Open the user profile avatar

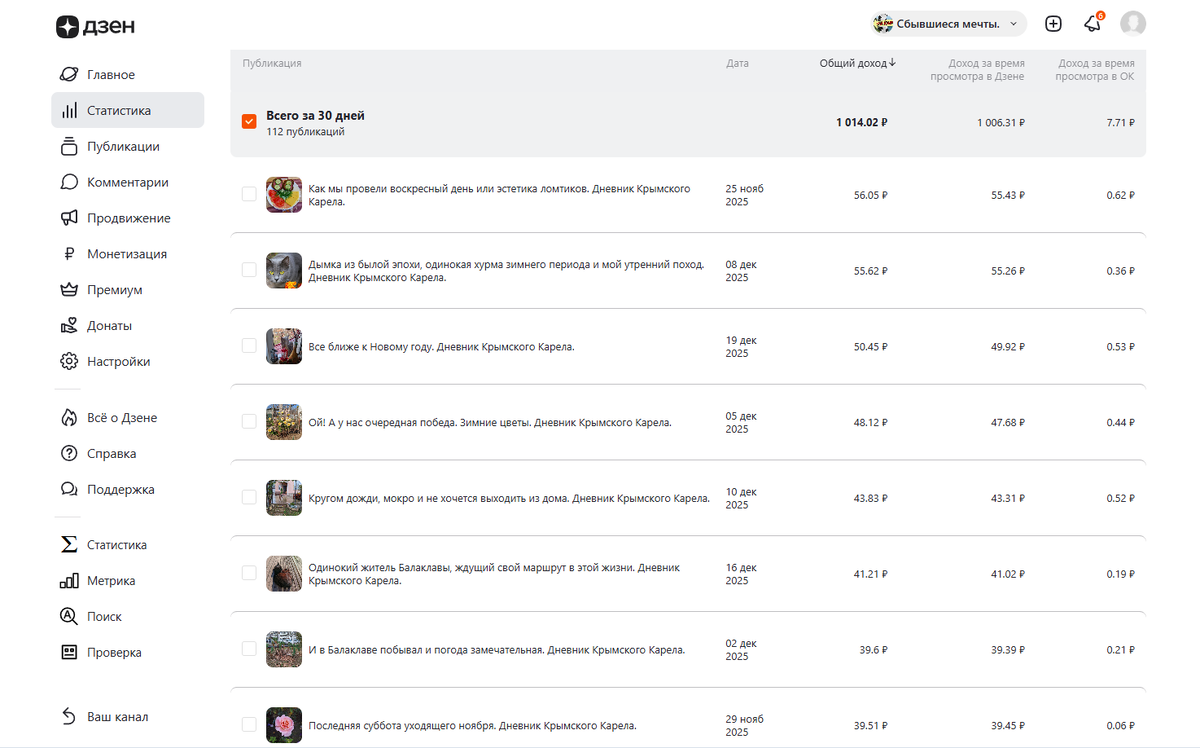coord(1133,23)
